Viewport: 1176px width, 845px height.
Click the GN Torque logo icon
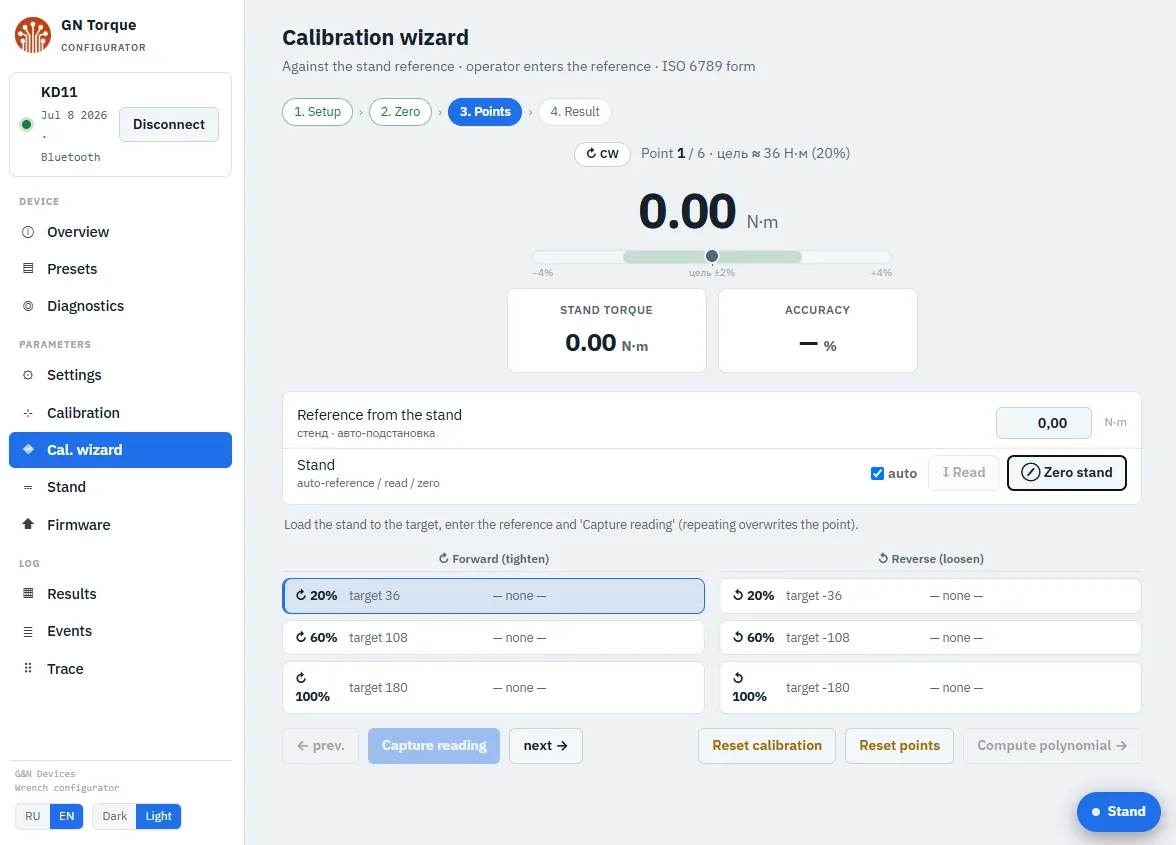[x=33, y=34]
